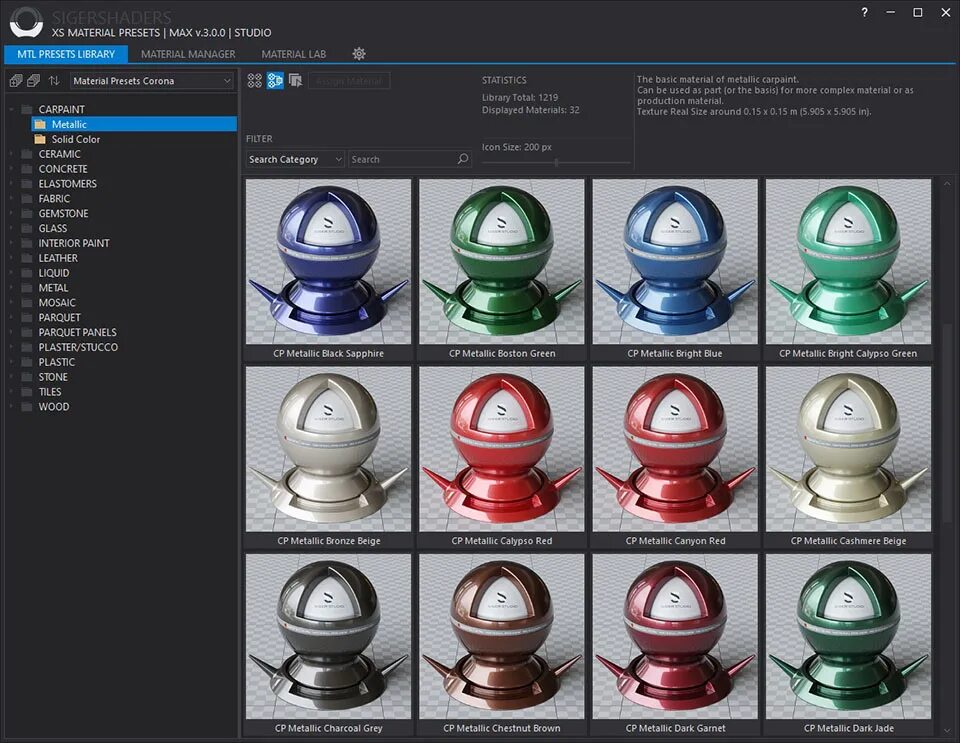Collapse the CARPAINT tree node arrow
Viewport: 960px width, 743px height.
point(11,110)
